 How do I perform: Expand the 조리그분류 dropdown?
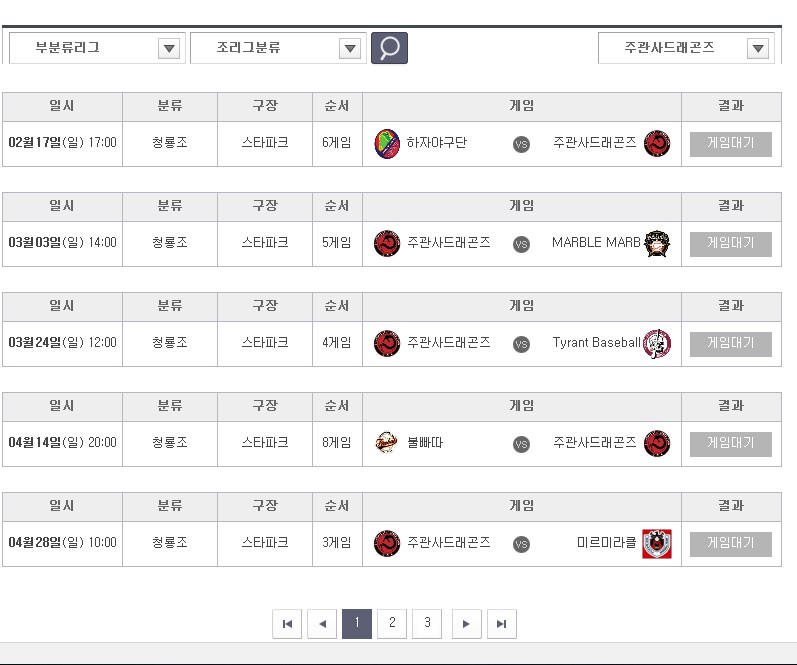[x=276, y=48]
